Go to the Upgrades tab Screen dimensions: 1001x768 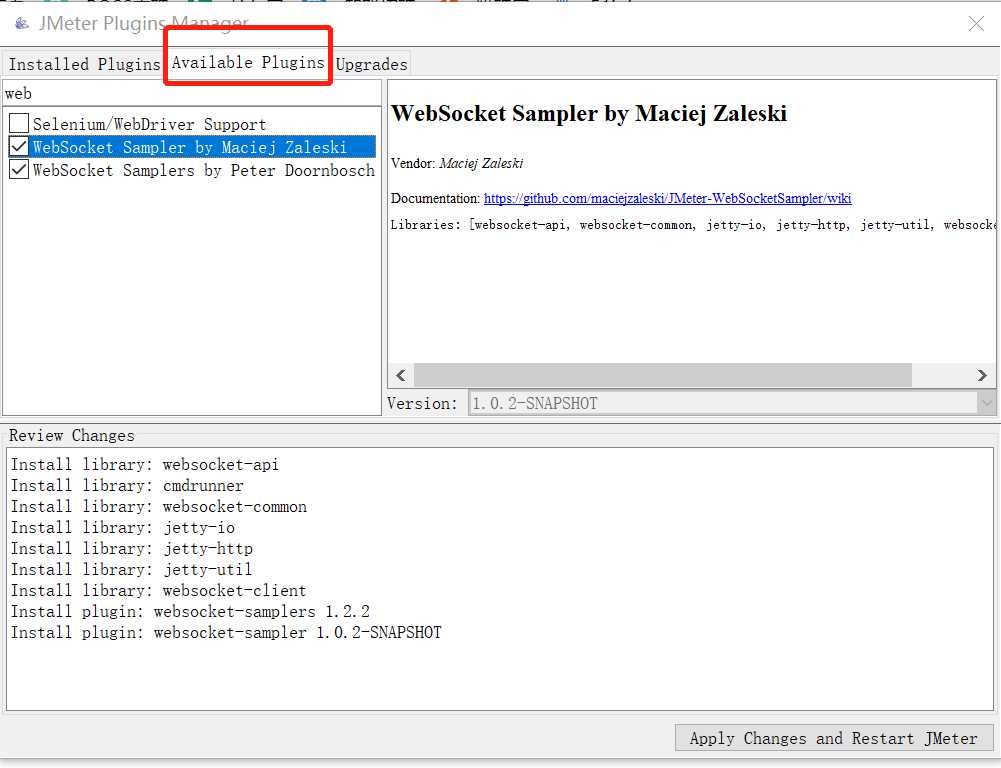pos(371,64)
